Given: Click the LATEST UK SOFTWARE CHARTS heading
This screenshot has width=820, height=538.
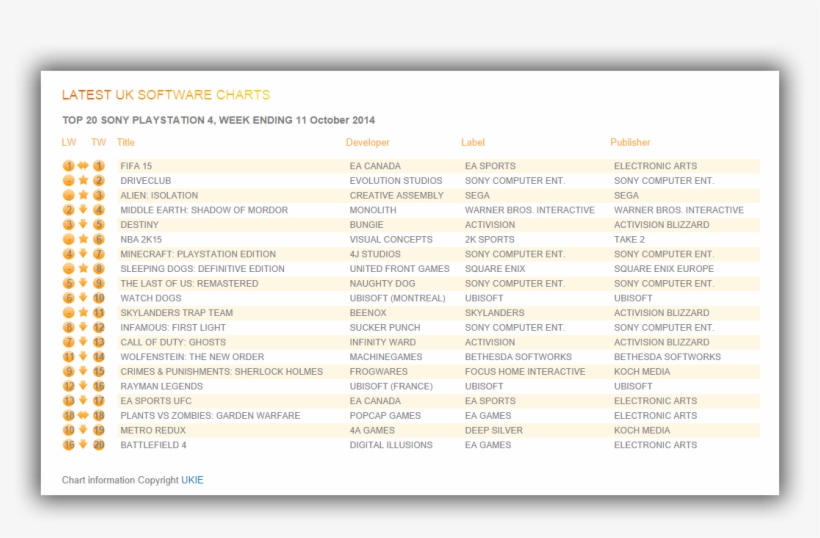Looking at the screenshot, I should click(166, 95).
